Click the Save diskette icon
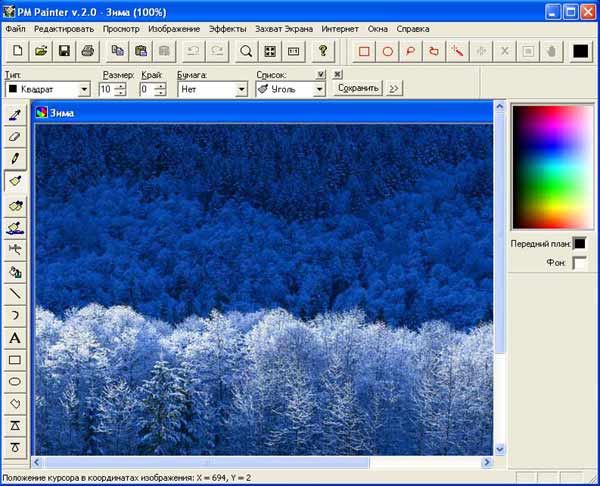Image resolution: width=600 pixels, height=486 pixels. [x=64, y=50]
